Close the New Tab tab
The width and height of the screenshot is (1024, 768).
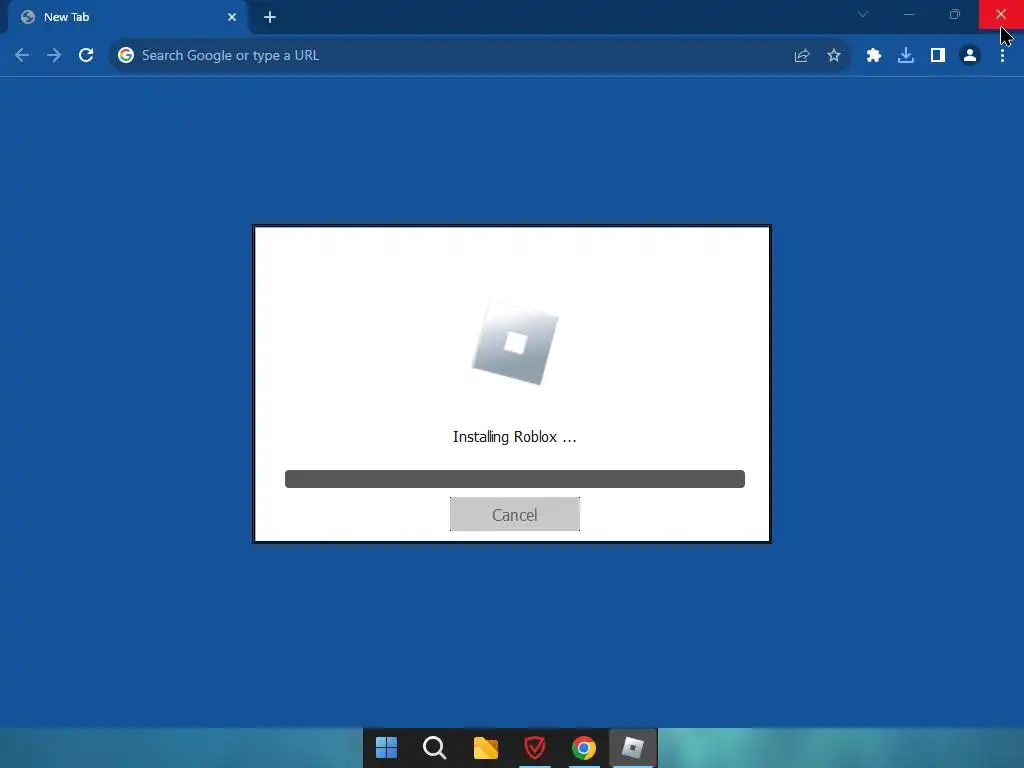click(x=232, y=17)
